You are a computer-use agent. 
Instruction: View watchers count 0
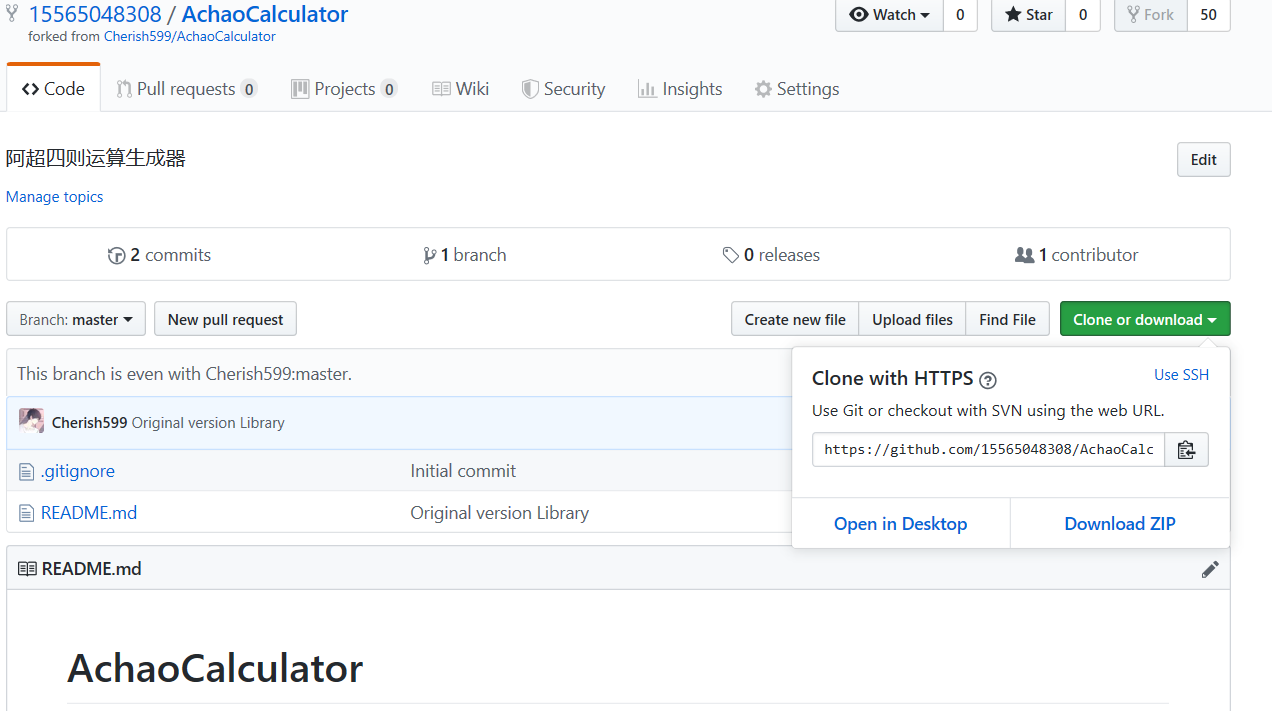[x=960, y=14]
